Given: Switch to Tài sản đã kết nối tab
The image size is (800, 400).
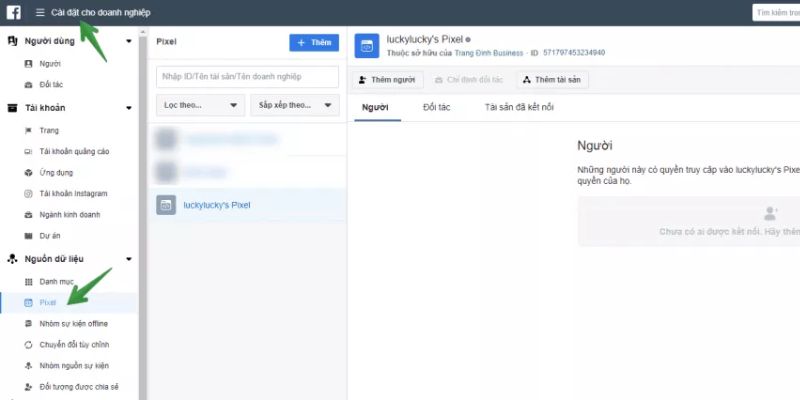Looking at the screenshot, I should pyautogui.click(x=519, y=108).
